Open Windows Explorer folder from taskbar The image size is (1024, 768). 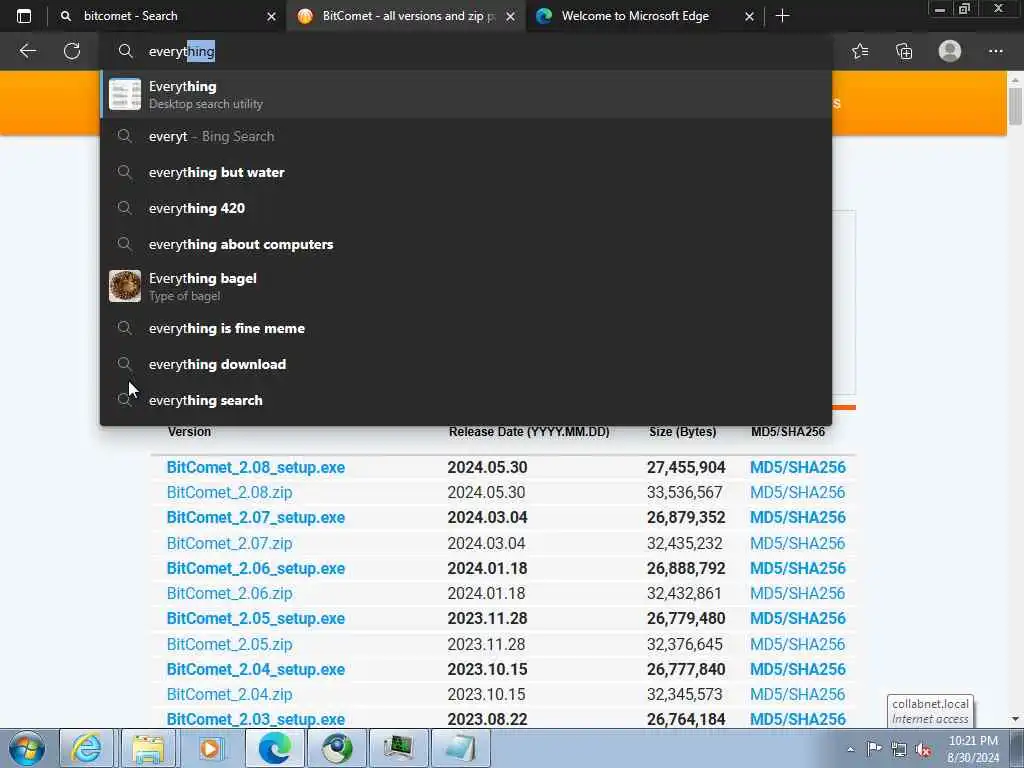(x=148, y=748)
